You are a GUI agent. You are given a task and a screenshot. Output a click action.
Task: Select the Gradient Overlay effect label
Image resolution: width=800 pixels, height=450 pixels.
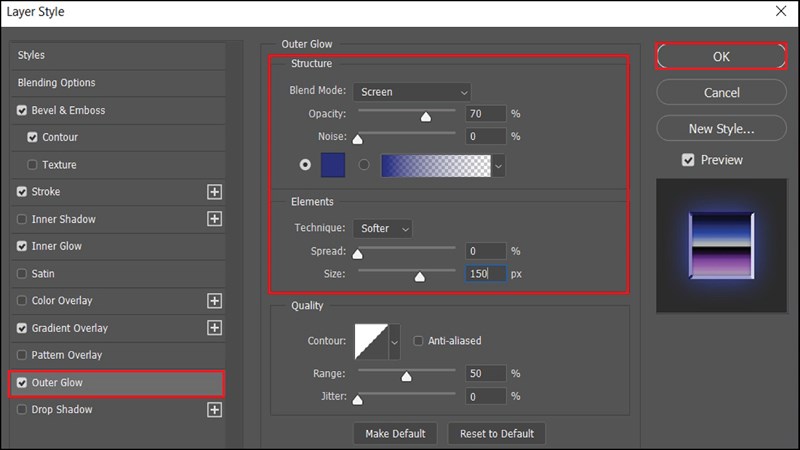[70, 328]
